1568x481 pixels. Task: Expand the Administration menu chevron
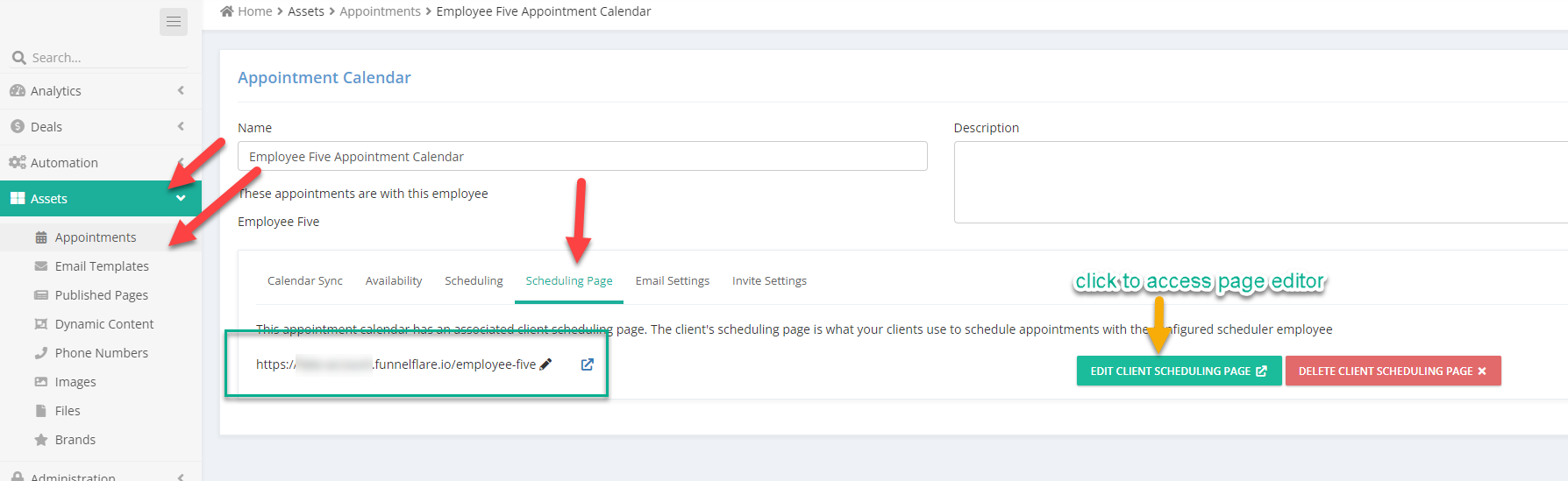[181, 477]
